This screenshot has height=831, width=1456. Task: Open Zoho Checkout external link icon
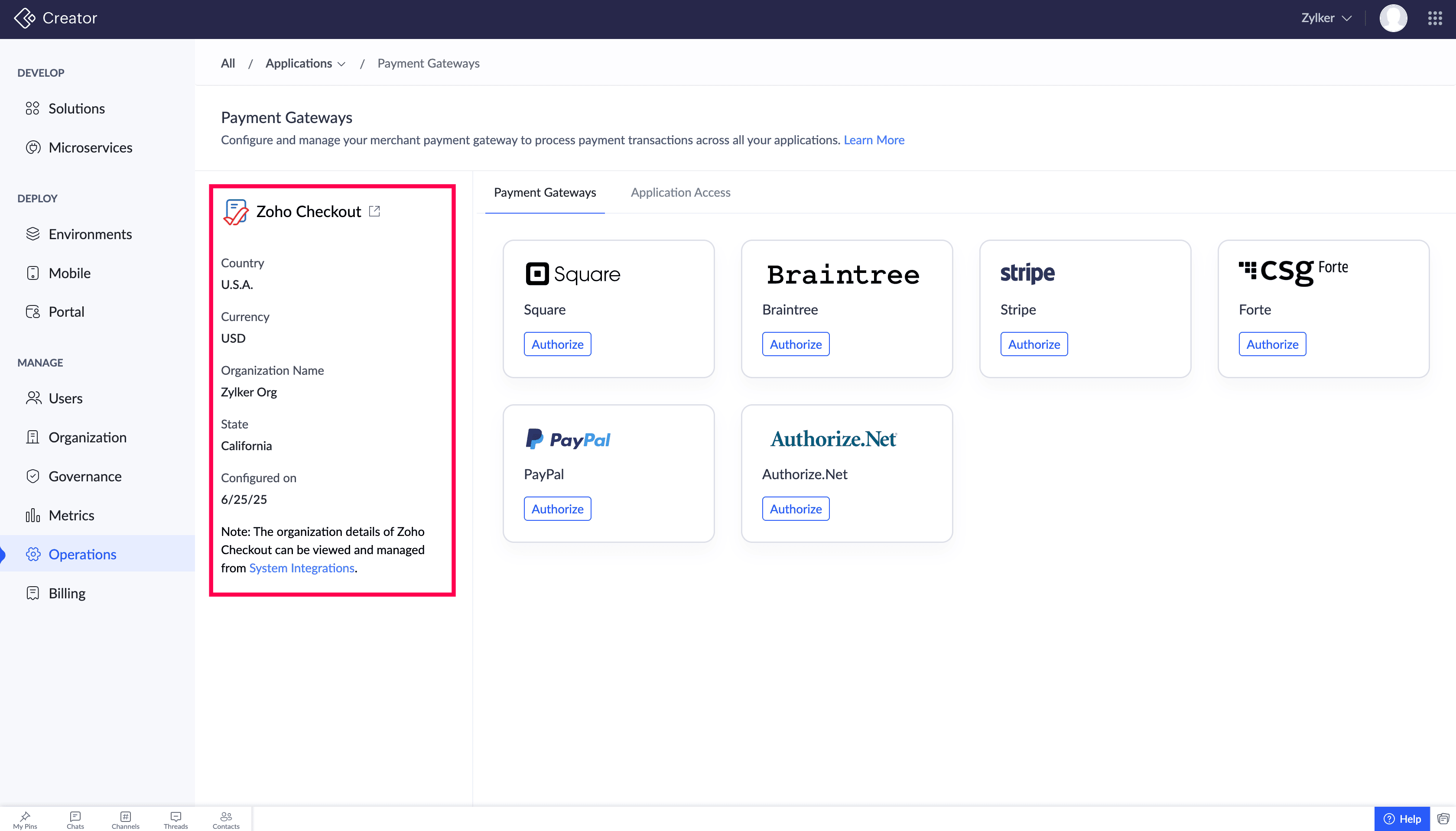click(x=374, y=211)
